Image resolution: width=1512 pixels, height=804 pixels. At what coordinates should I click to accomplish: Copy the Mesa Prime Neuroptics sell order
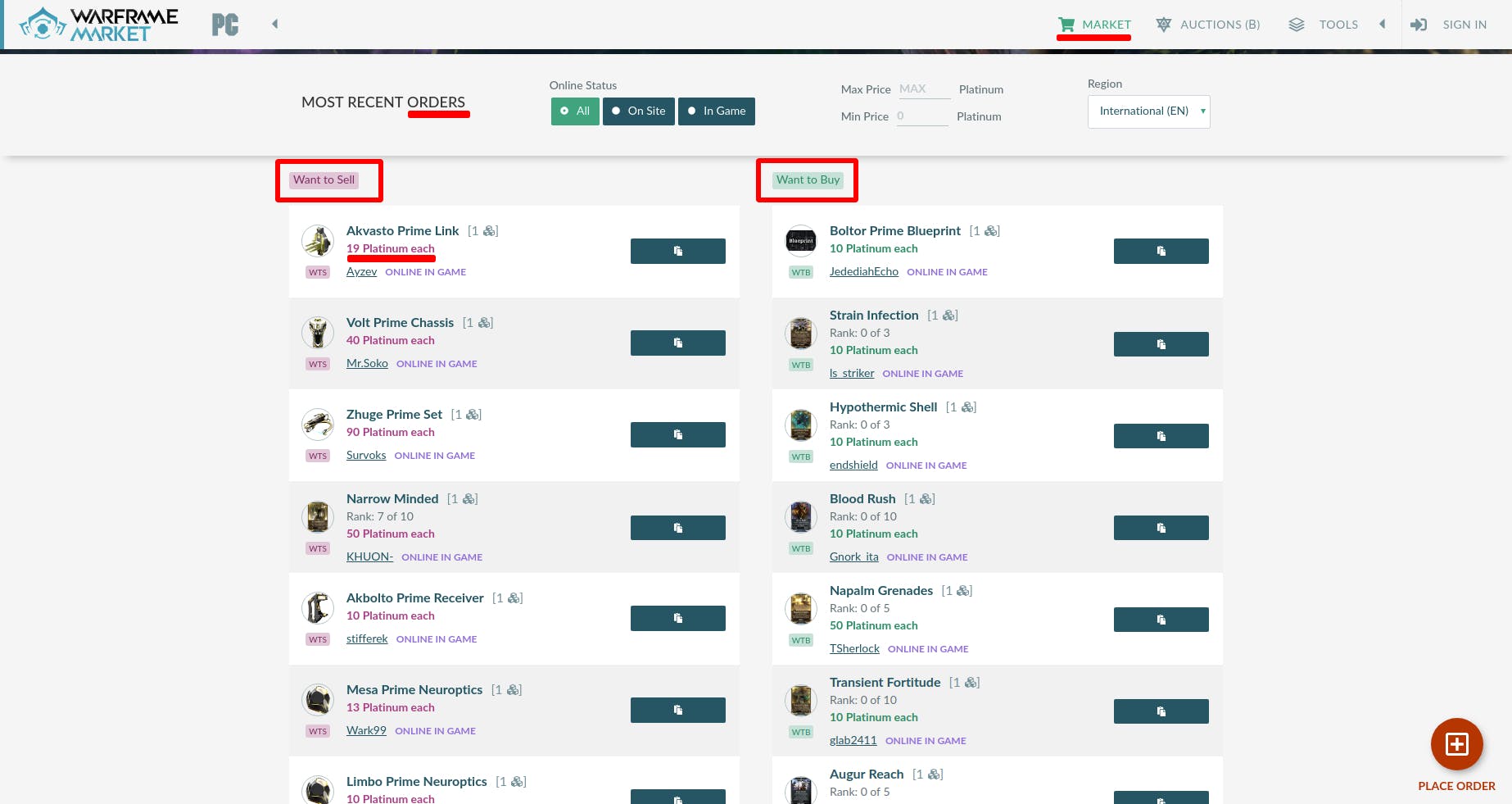click(677, 710)
